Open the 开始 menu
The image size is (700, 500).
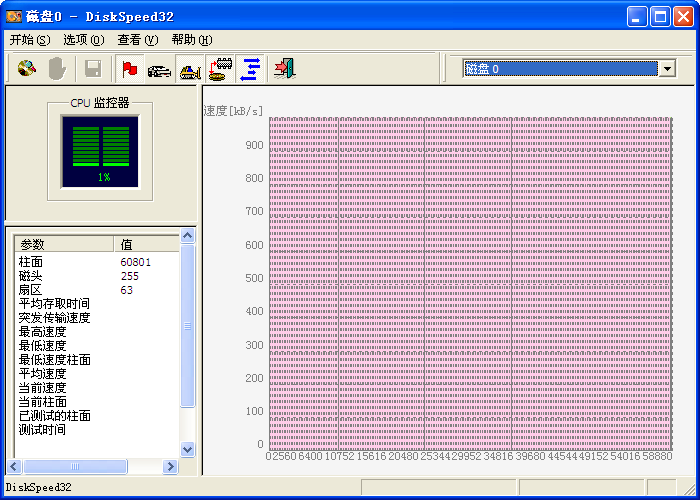pyautogui.click(x=29, y=40)
